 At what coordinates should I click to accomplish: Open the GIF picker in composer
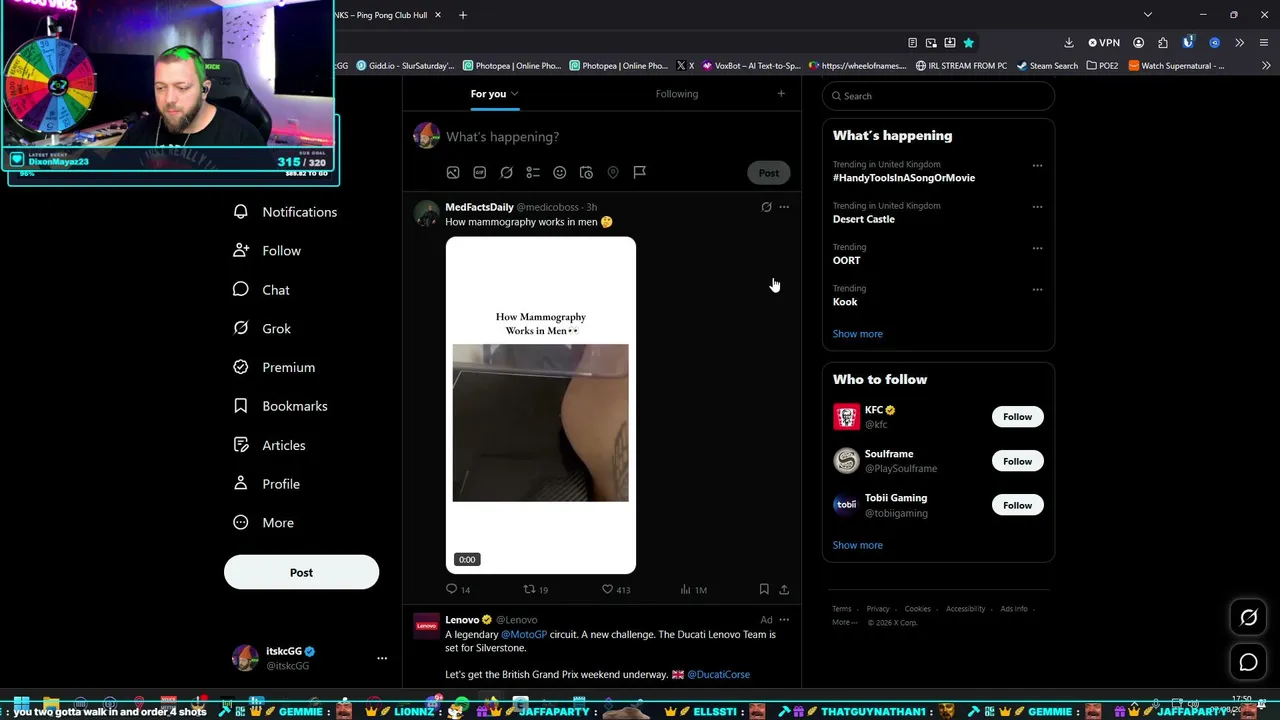coord(480,173)
